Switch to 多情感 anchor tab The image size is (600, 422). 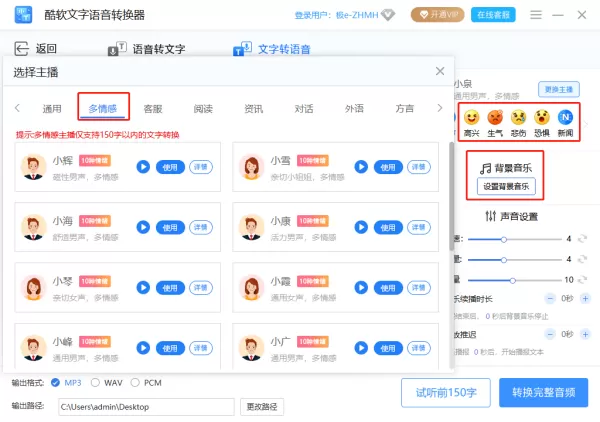pos(103,109)
